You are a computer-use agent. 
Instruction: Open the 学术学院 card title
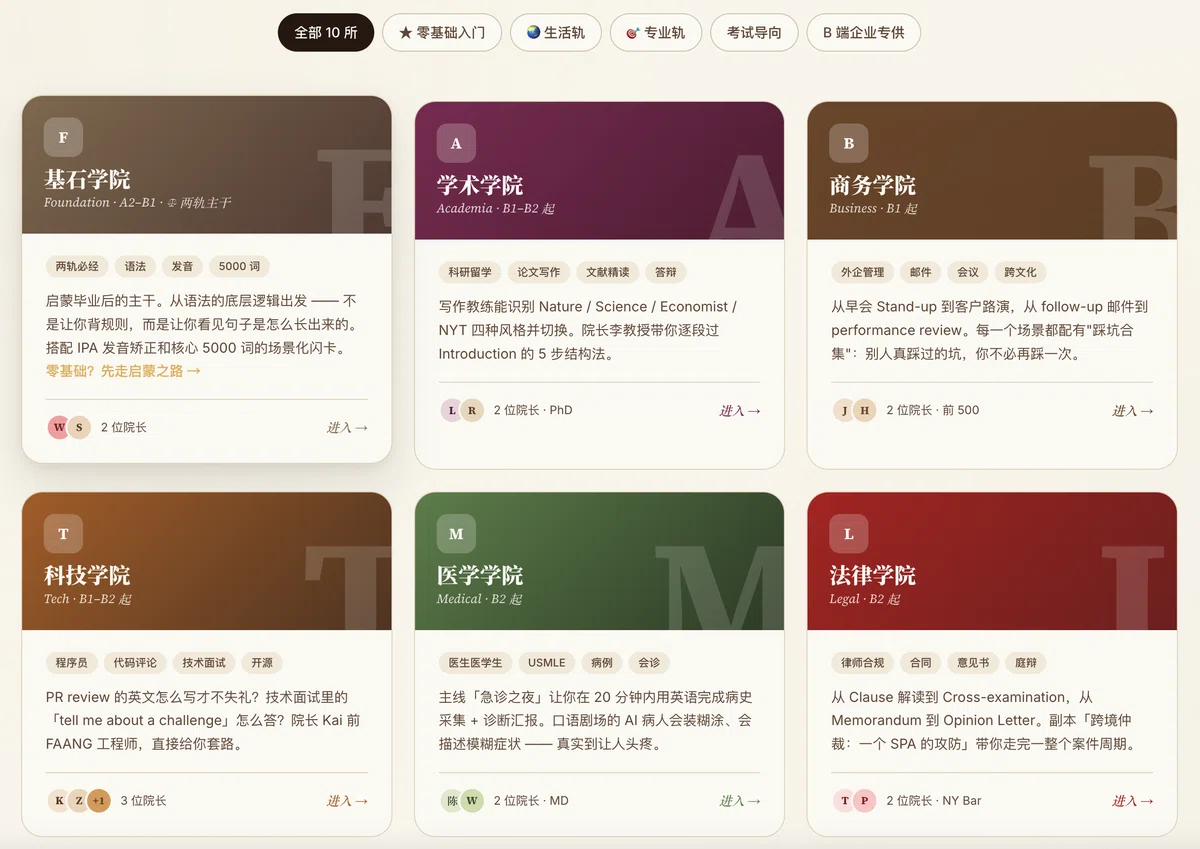[480, 186]
